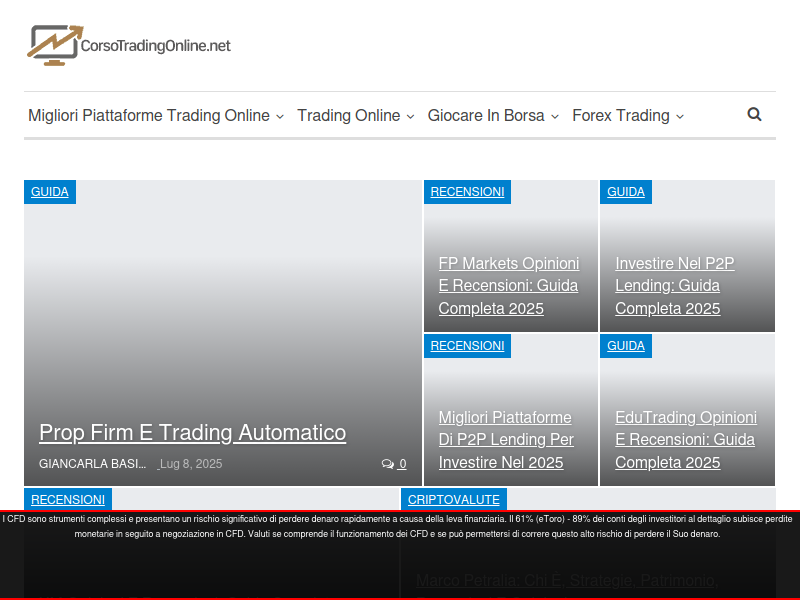800x600 pixels.
Task: Read FP Markets Opinioni E Recensioni
Action: (x=509, y=286)
